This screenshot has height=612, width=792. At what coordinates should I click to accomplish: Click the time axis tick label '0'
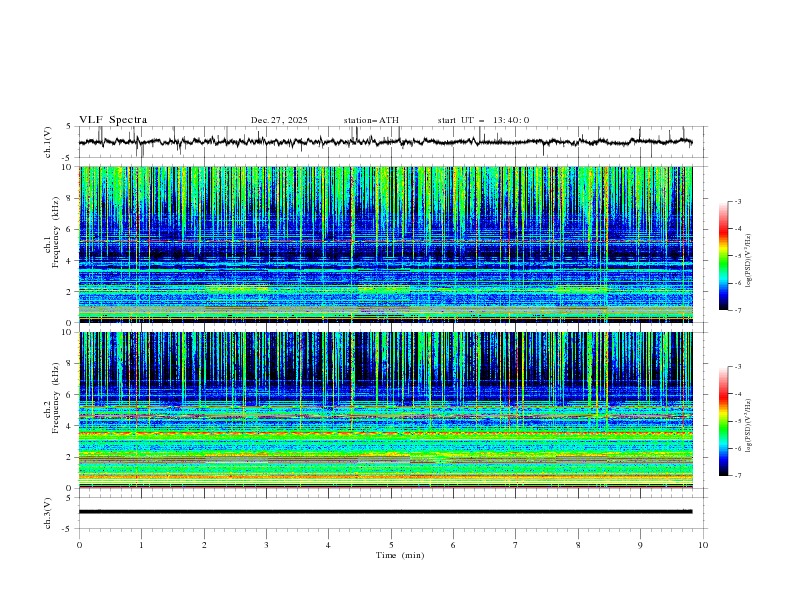click(79, 545)
